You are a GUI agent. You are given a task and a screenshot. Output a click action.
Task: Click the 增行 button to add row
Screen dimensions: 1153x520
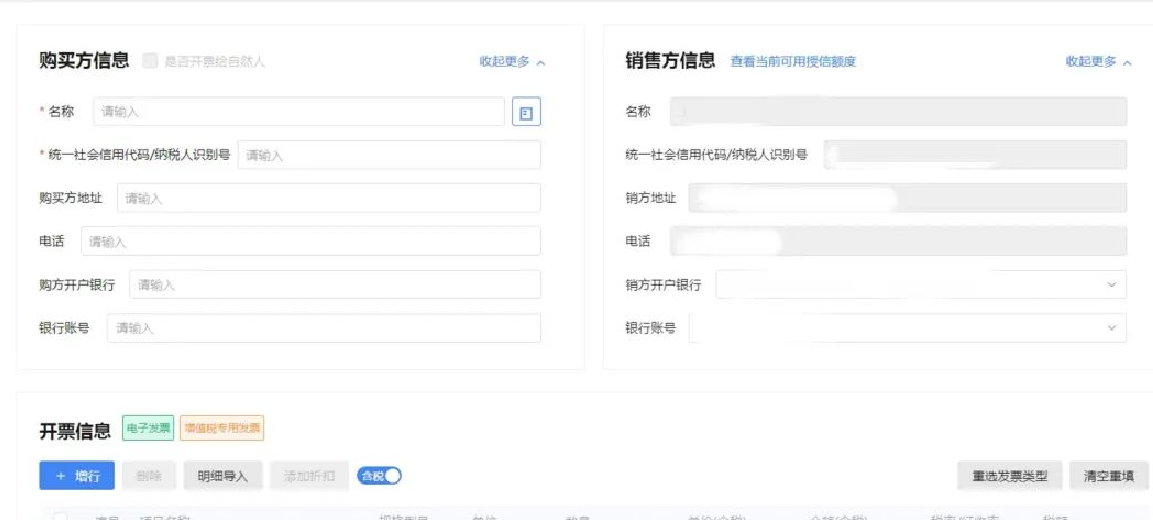pos(77,476)
